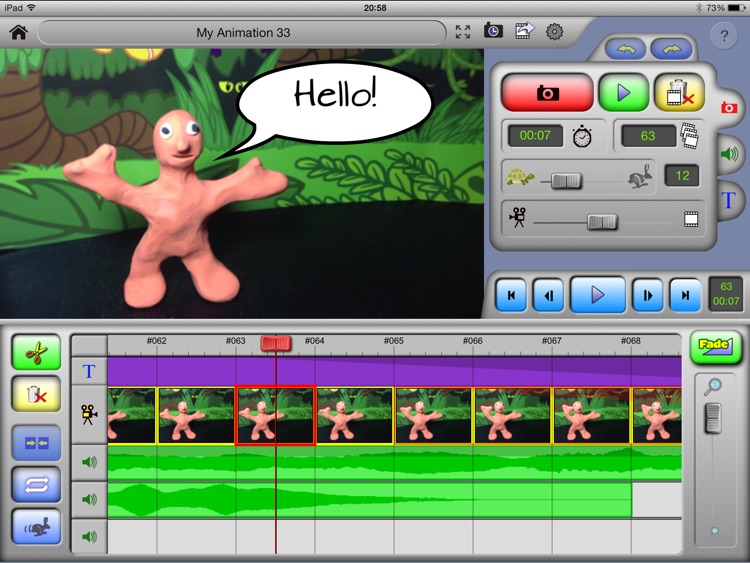Mute the second audio track
The height and width of the screenshot is (563, 750).
click(x=89, y=499)
